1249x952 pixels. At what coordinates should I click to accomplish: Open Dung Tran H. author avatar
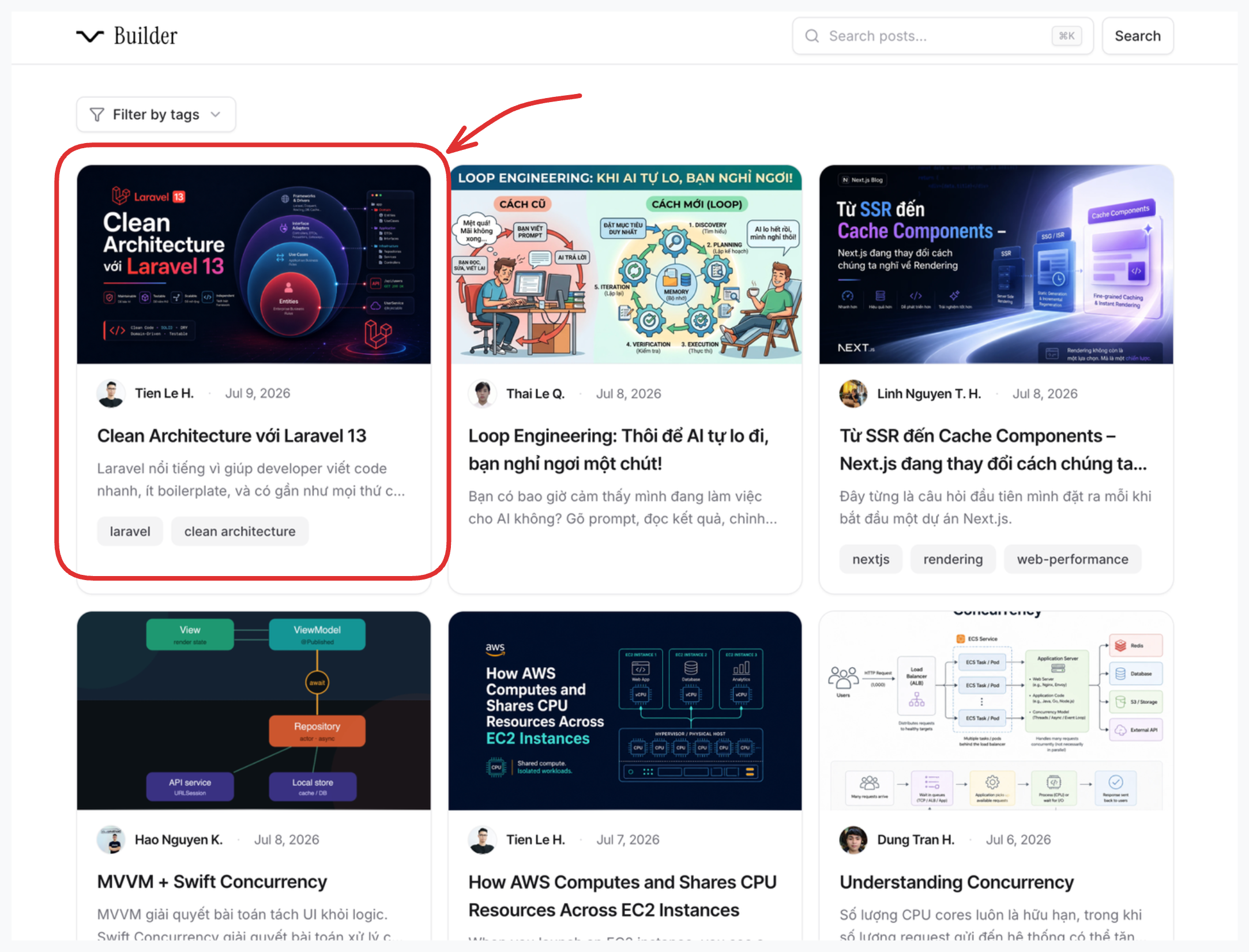(x=853, y=840)
